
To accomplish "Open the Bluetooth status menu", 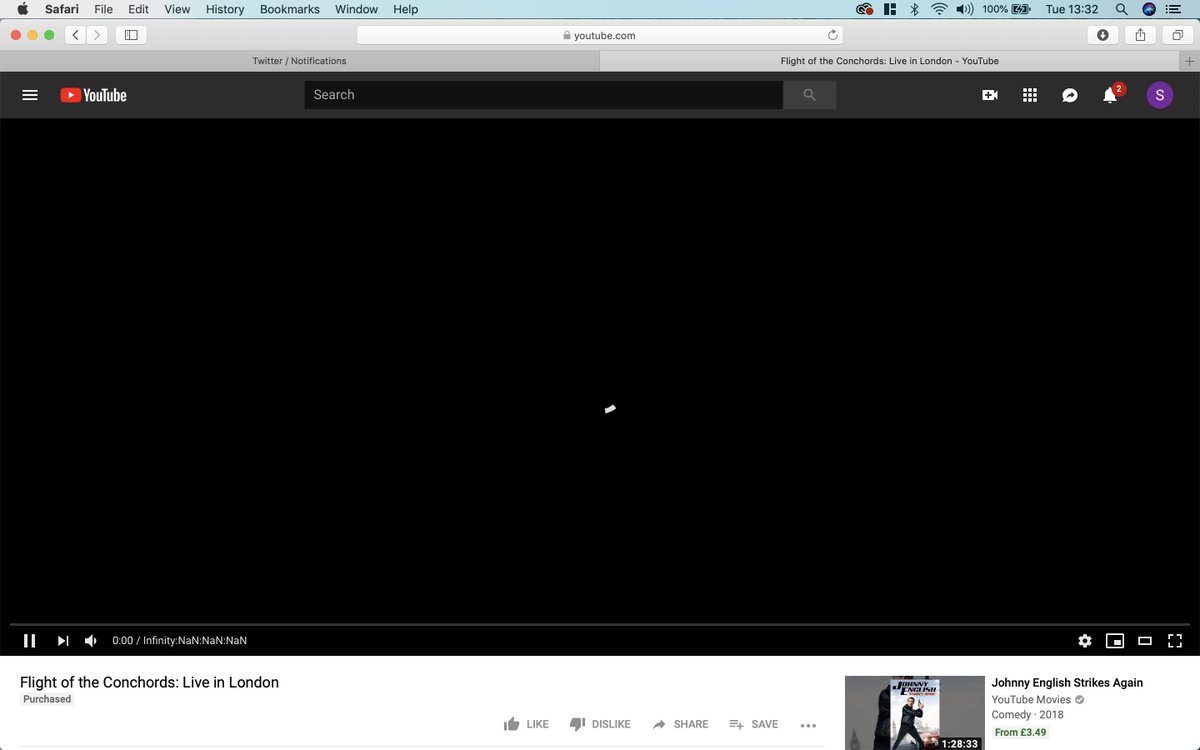I will (x=914, y=9).
